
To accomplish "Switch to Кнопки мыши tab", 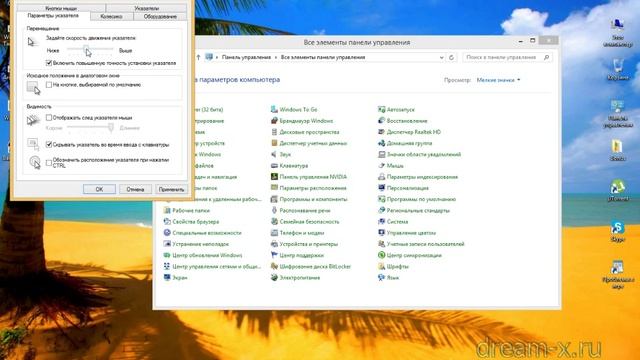I will [61, 8].
